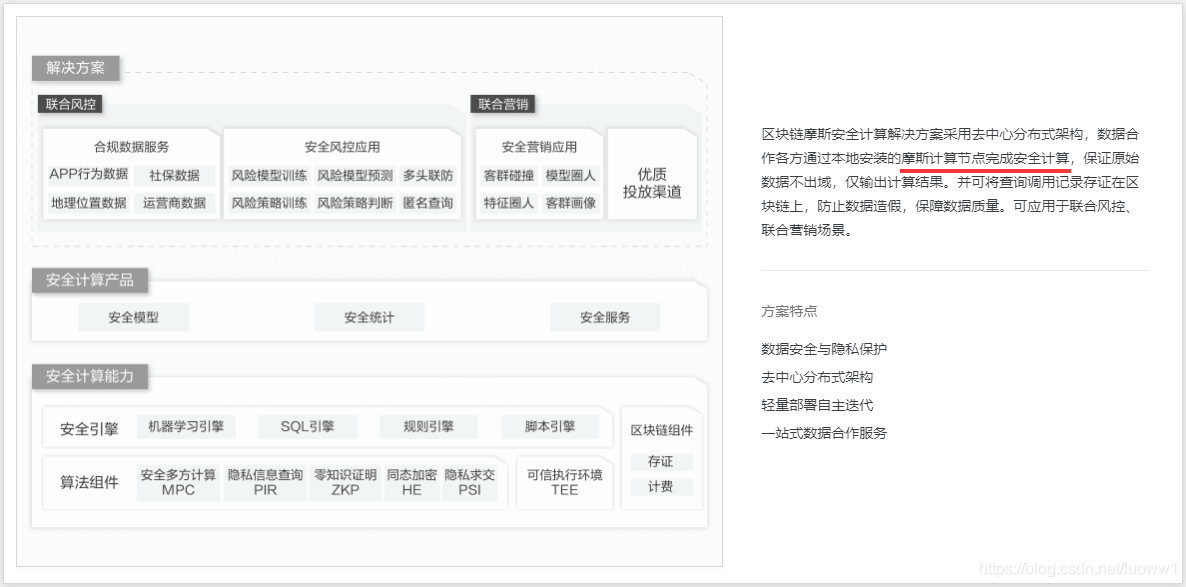Click the 计费 box

click(x=661, y=487)
